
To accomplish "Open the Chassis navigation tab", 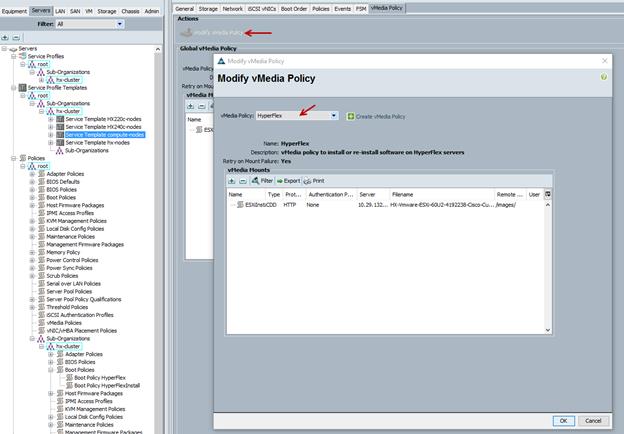I will tap(130, 11).
